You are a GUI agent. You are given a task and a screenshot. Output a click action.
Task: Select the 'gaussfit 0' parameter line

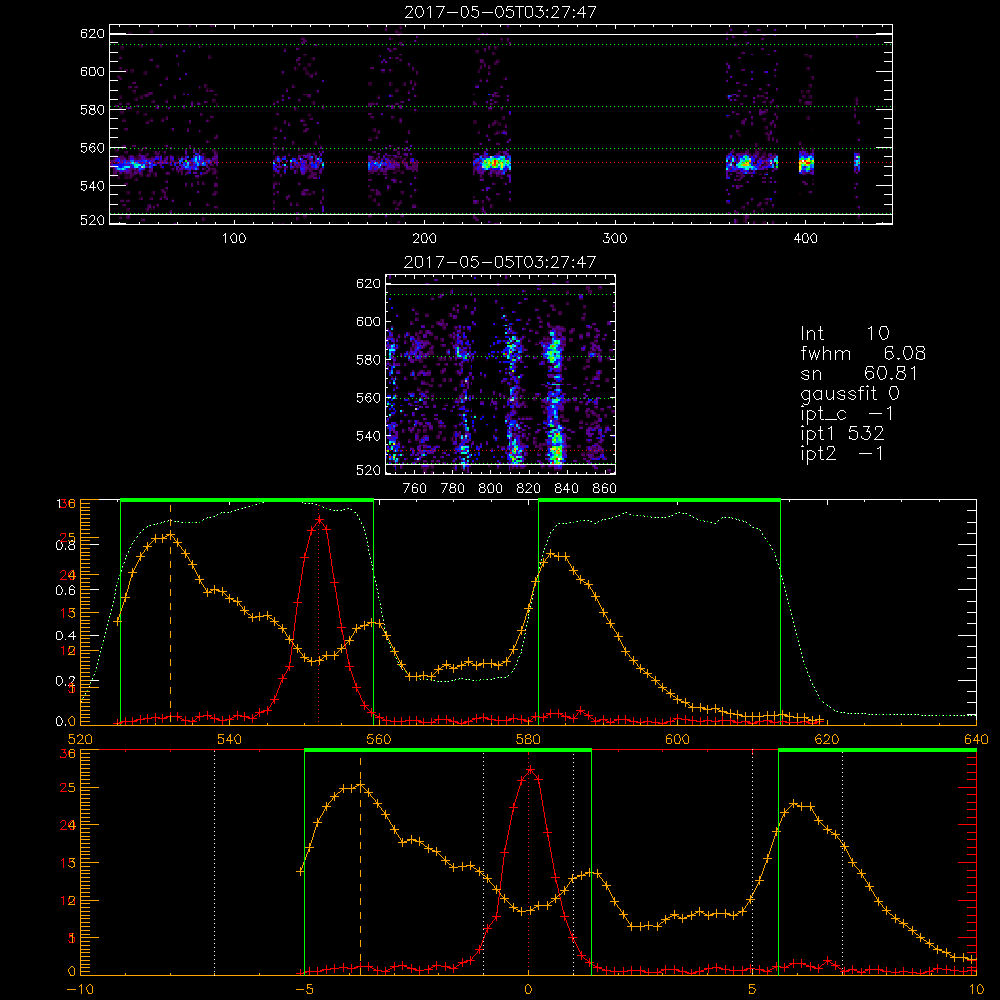click(850, 394)
